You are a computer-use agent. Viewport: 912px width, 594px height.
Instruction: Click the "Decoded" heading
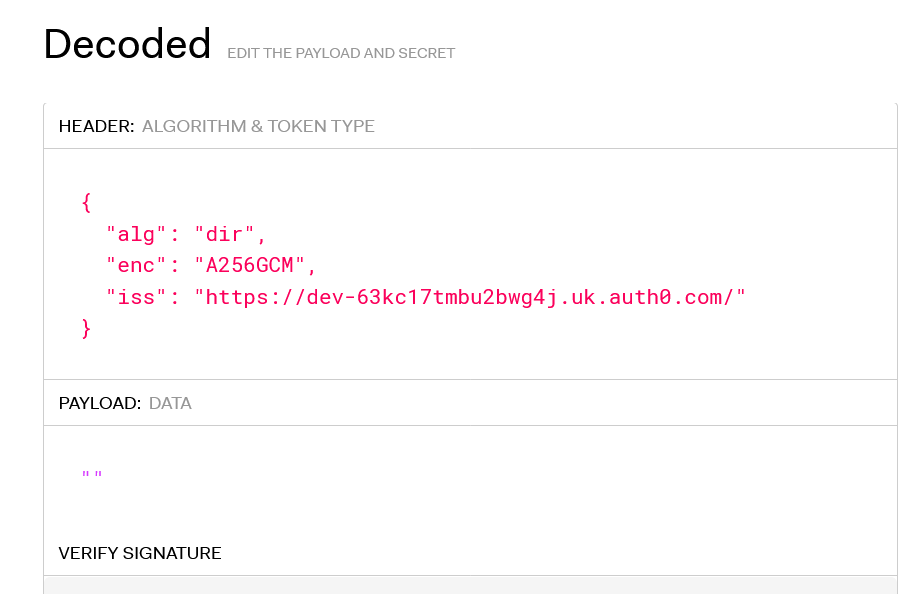point(127,45)
